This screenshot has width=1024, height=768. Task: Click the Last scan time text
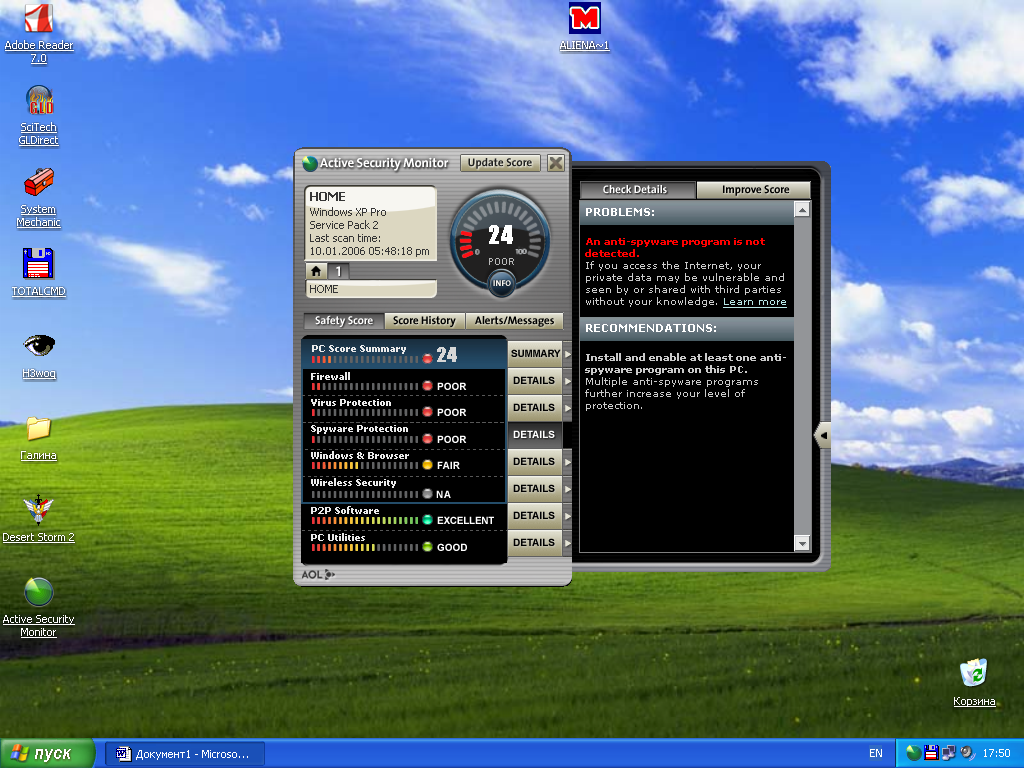[345, 238]
